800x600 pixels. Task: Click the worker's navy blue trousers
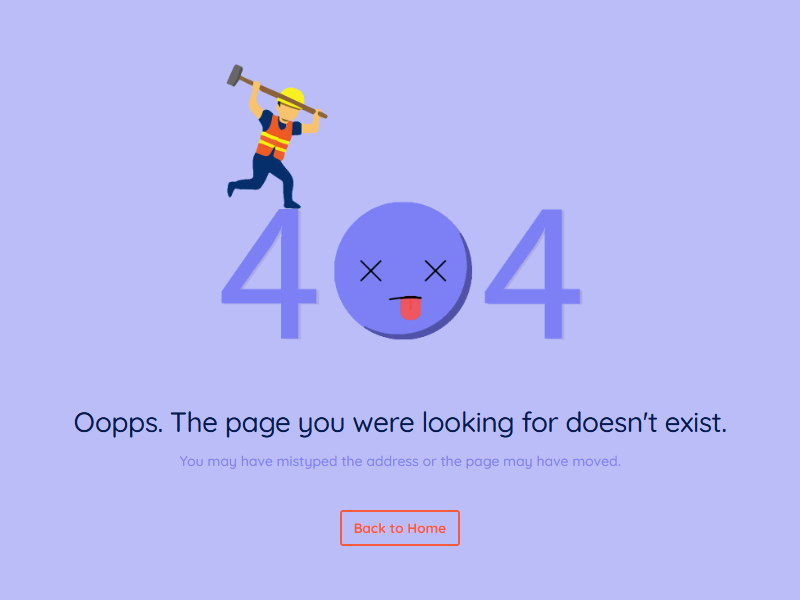[265, 179]
